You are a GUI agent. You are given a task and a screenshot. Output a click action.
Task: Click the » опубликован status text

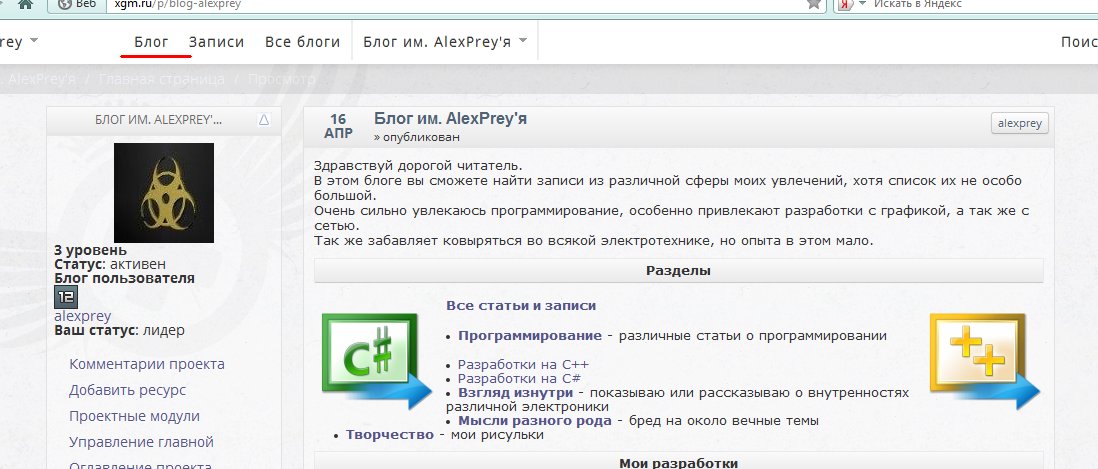point(417,137)
